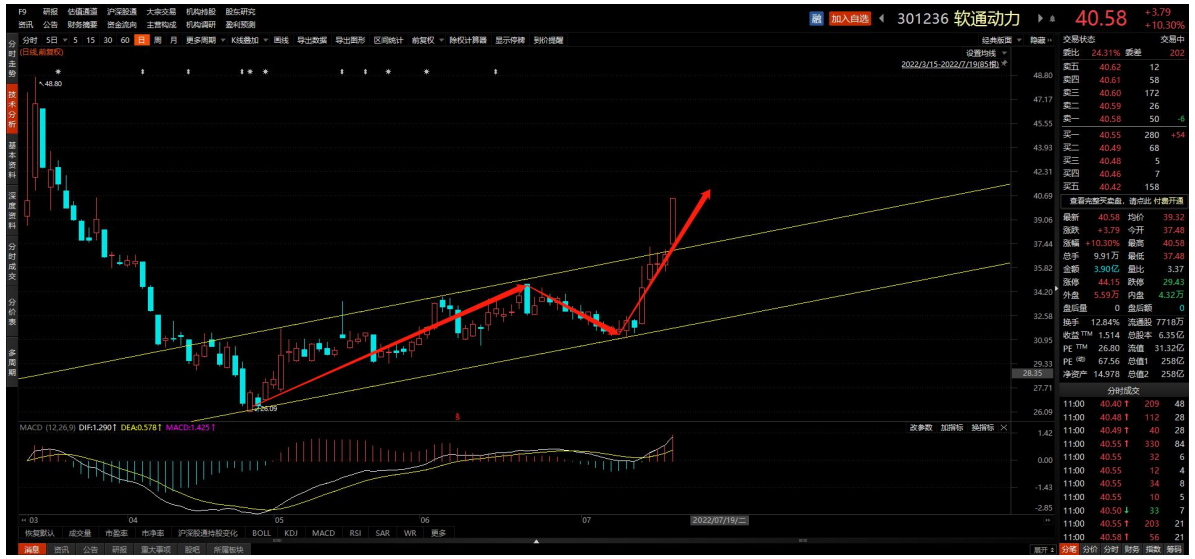
Task: Select the 30-minute K-line period
Action: tap(108, 40)
